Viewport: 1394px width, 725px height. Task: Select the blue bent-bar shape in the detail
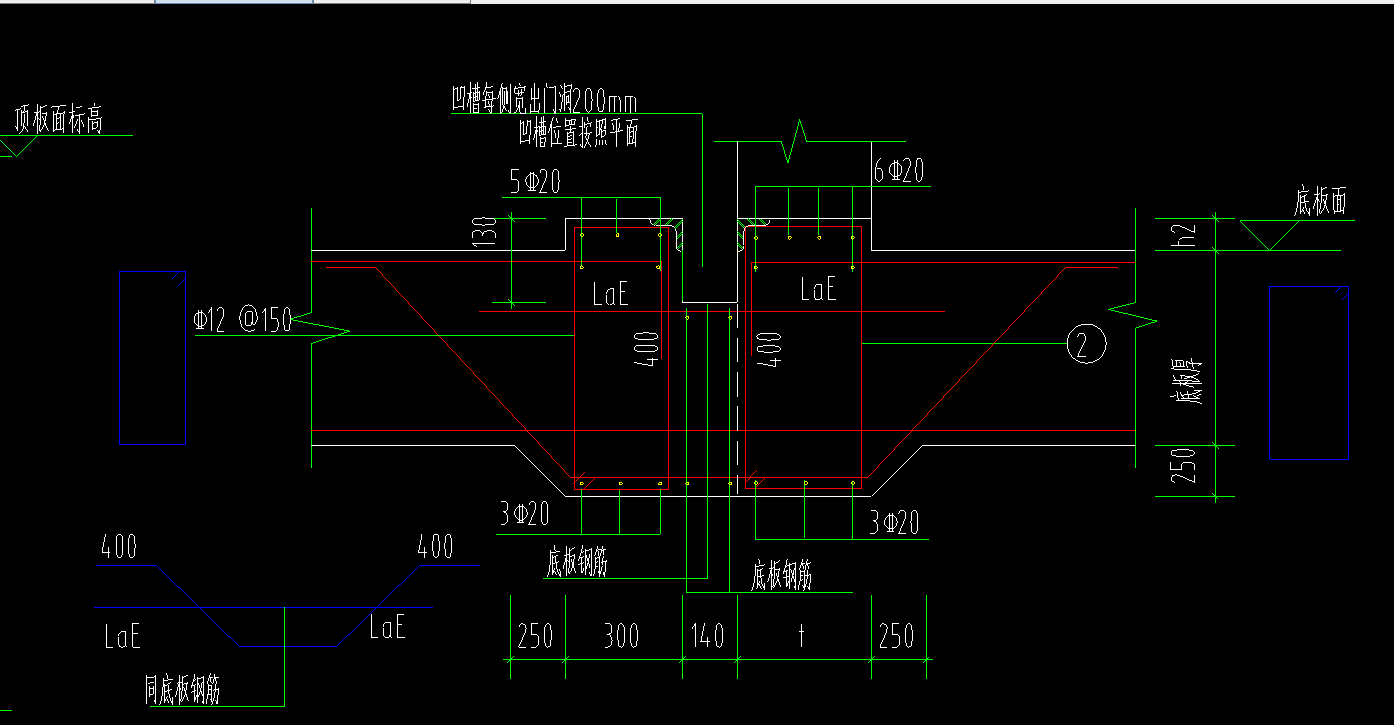289,607
